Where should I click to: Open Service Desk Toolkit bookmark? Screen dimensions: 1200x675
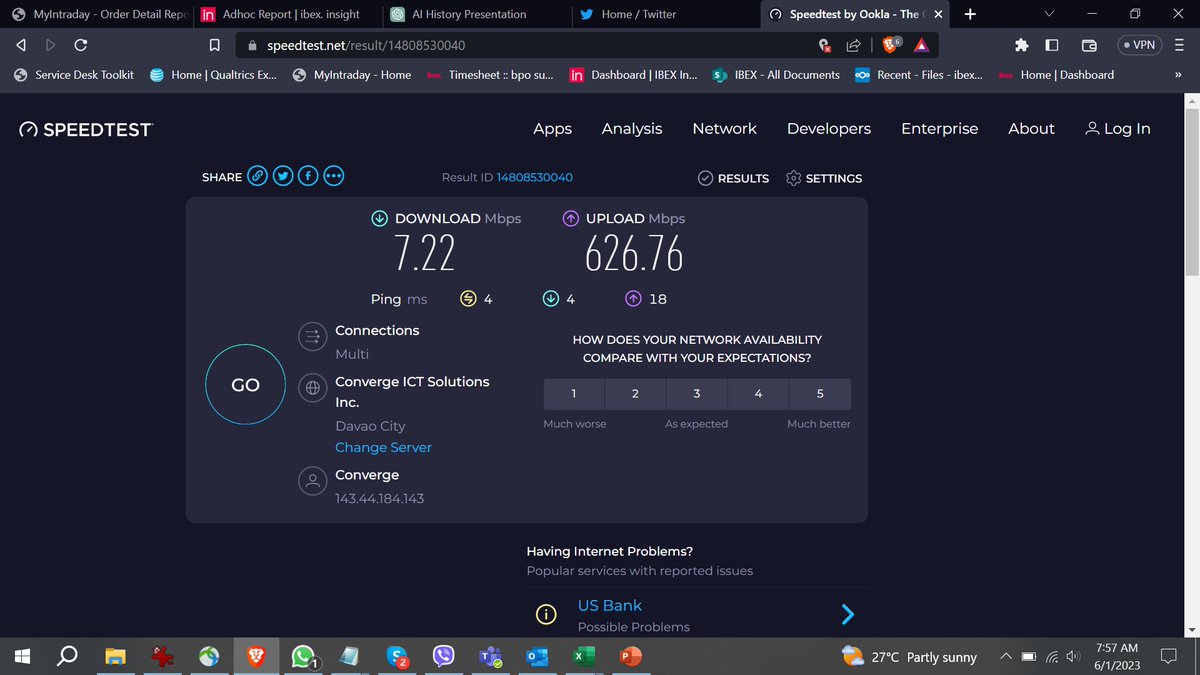coord(74,74)
